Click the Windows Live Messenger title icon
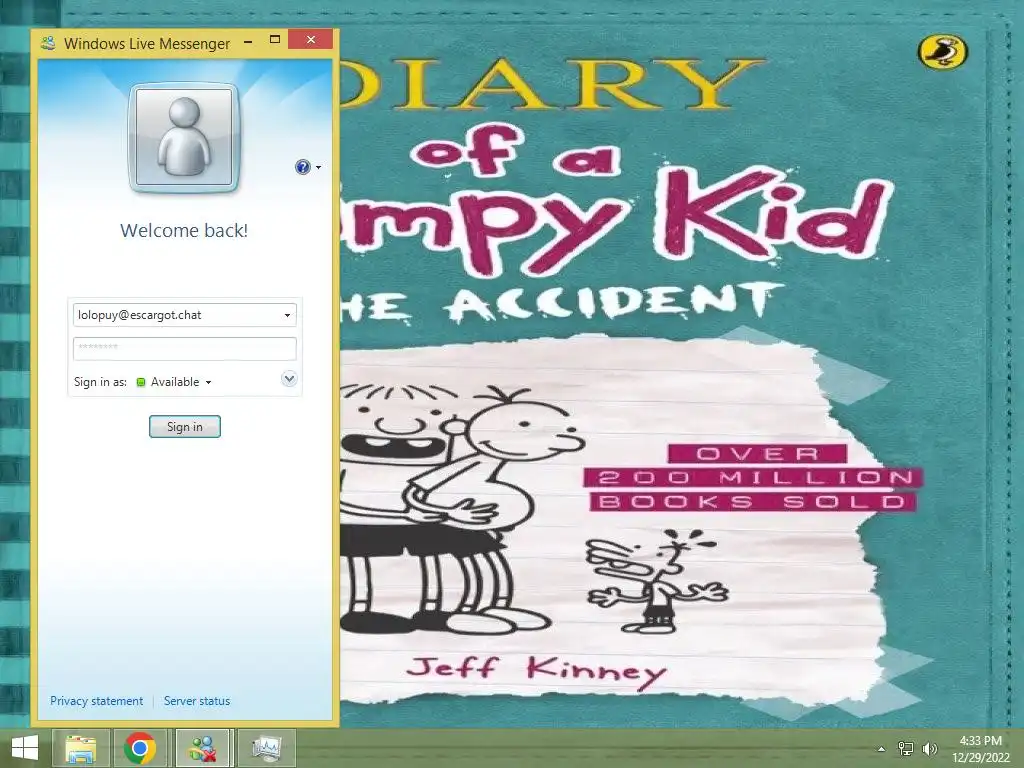Screen dimensions: 1024x768 (x=48, y=44)
